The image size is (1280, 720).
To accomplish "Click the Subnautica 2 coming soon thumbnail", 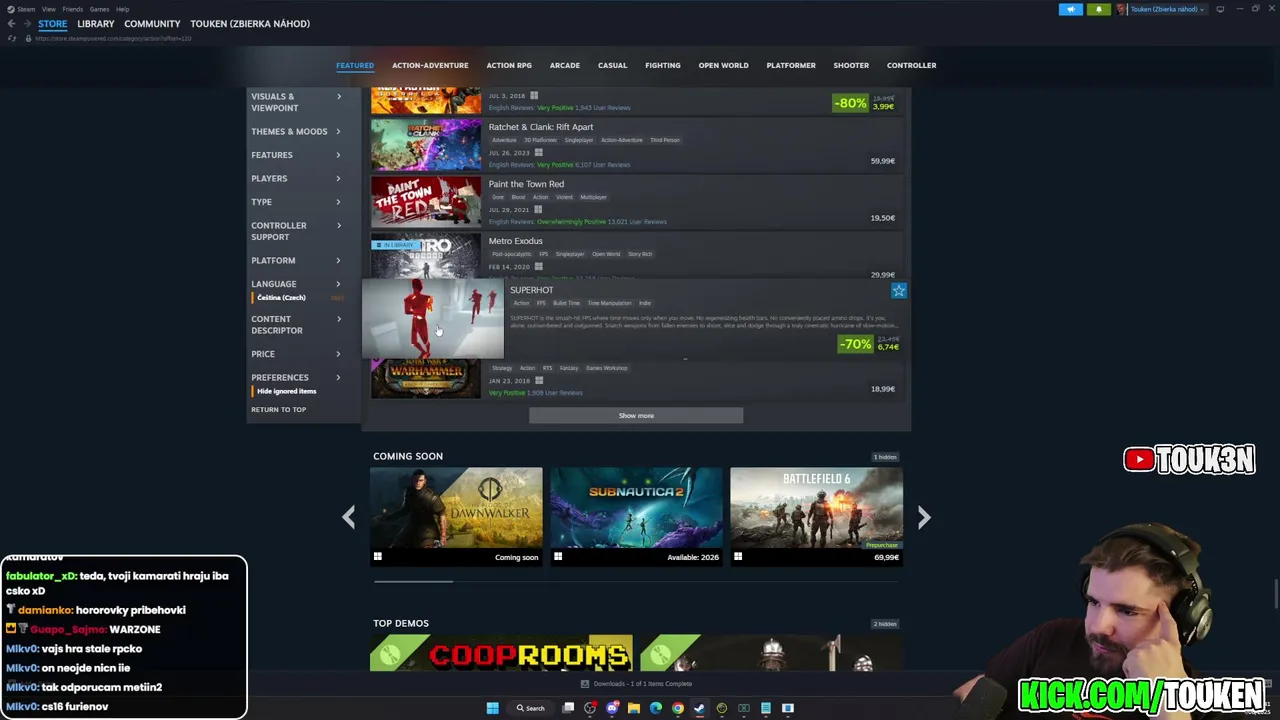I will tap(636, 507).
